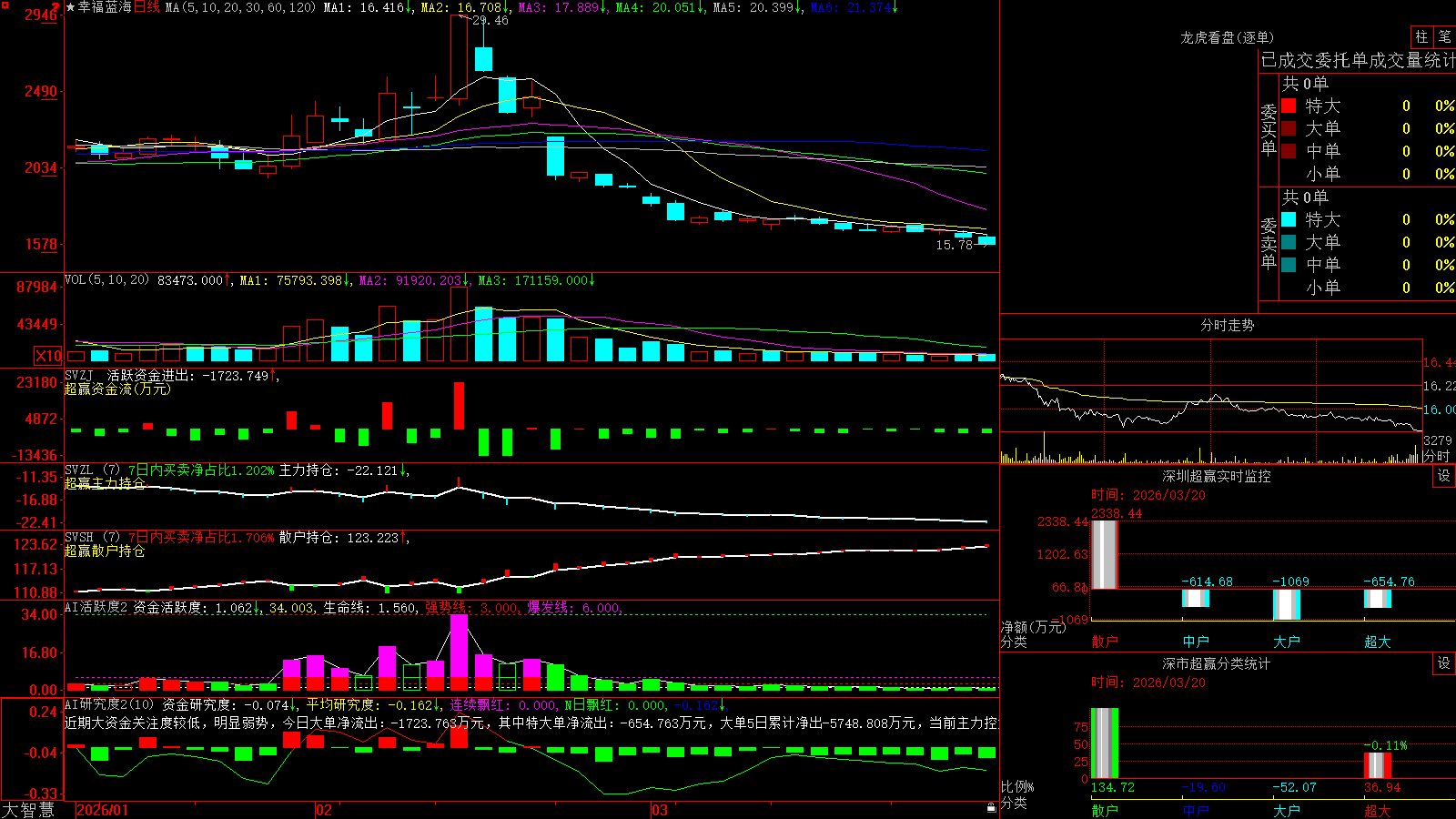Select 超大 category in 深圳超赢实时监控
1456x819 pixels.
pos(1378,642)
